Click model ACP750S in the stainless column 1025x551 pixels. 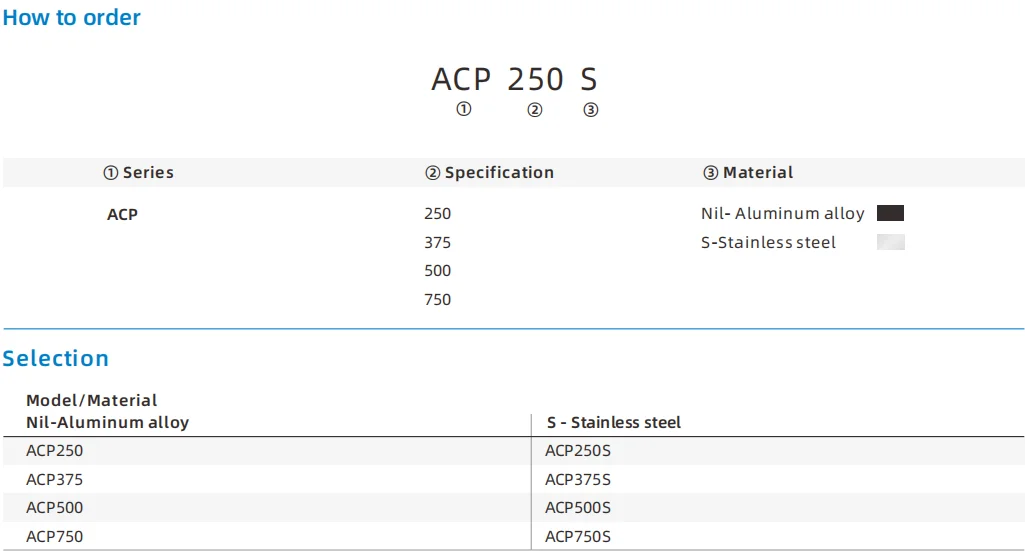click(x=578, y=537)
